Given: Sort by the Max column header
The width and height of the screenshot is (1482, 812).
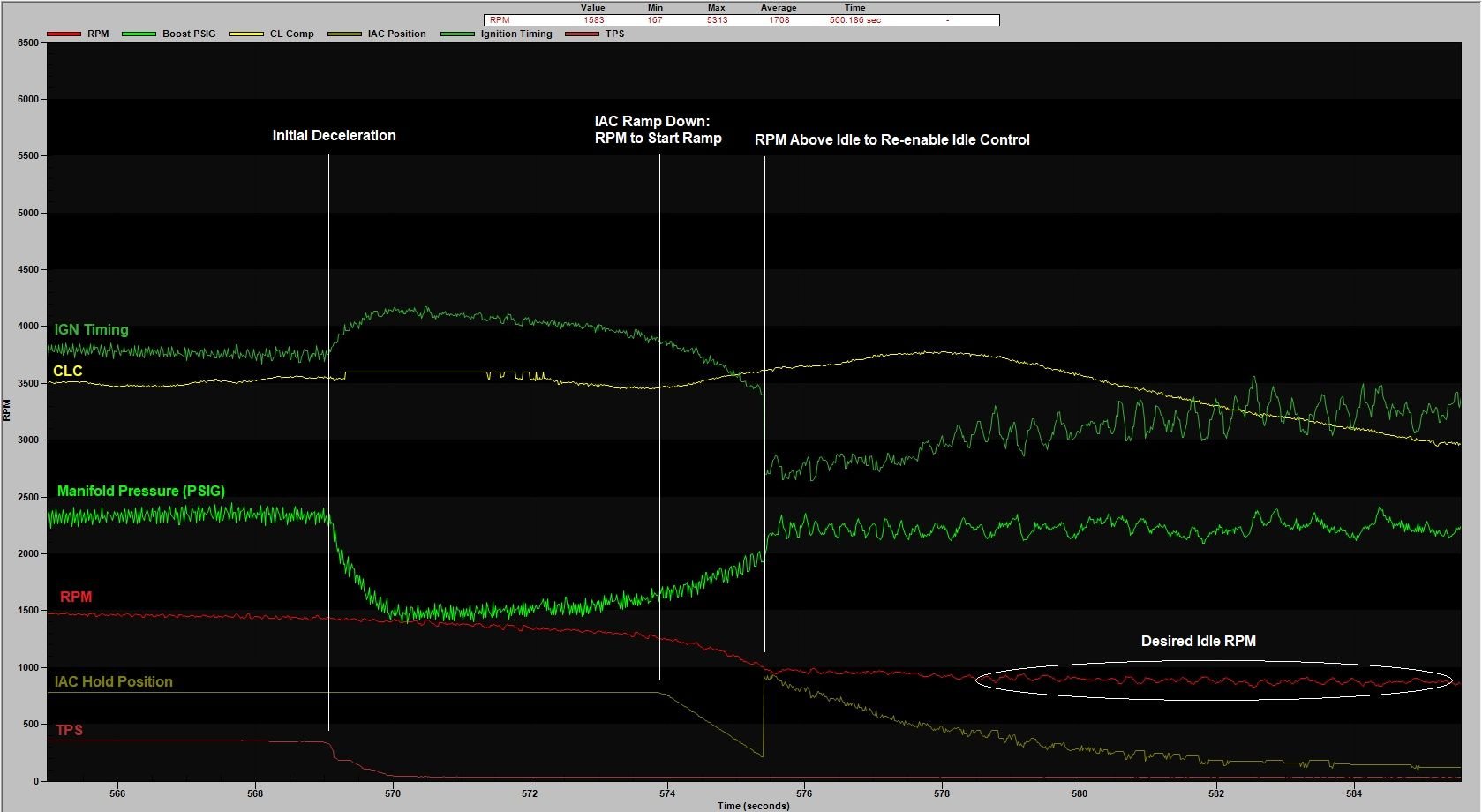Looking at the screenshot, I should click(715, 7).
